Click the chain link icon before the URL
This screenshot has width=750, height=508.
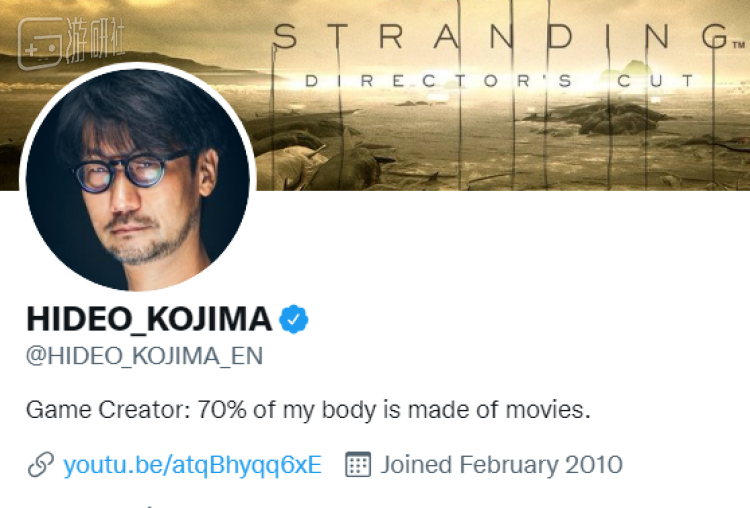(x=41, y=464)
